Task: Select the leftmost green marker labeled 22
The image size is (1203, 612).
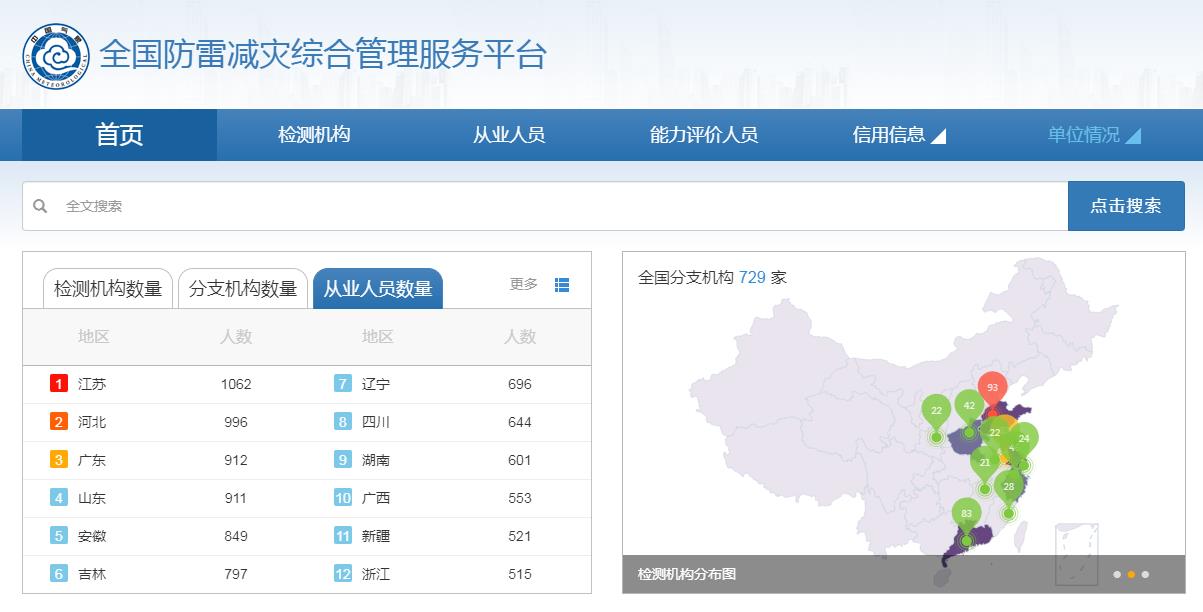Action: (935, 409)
